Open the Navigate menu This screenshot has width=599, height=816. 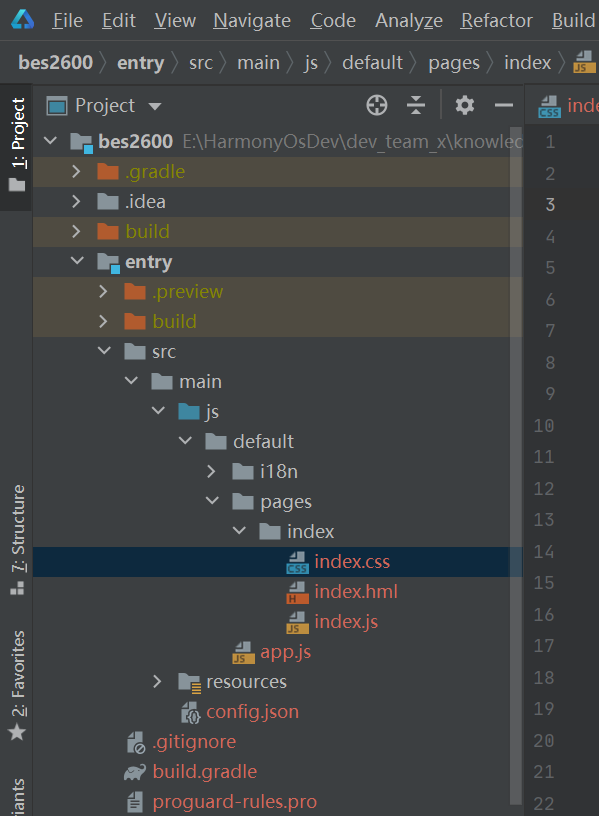(252, 21)
